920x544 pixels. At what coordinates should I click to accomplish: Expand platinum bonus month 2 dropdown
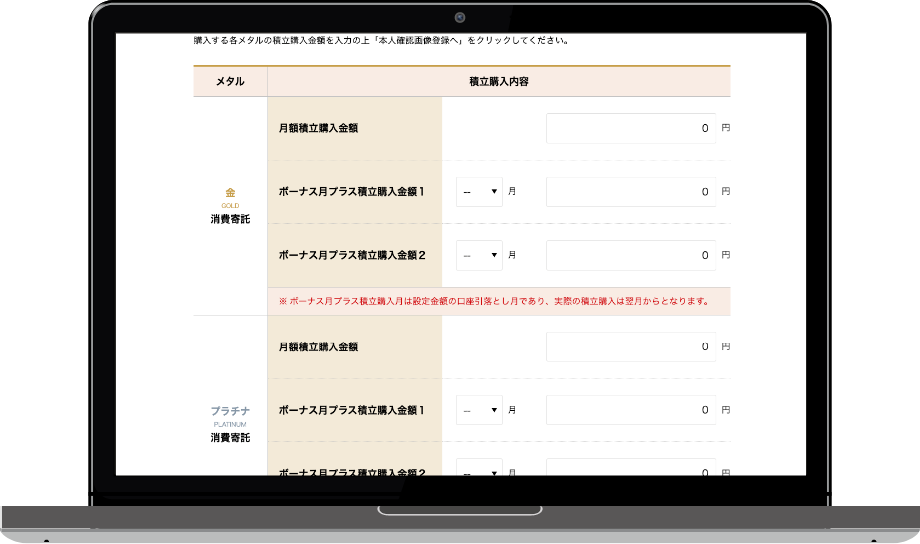pyautogui.click(x=480, y=468)
